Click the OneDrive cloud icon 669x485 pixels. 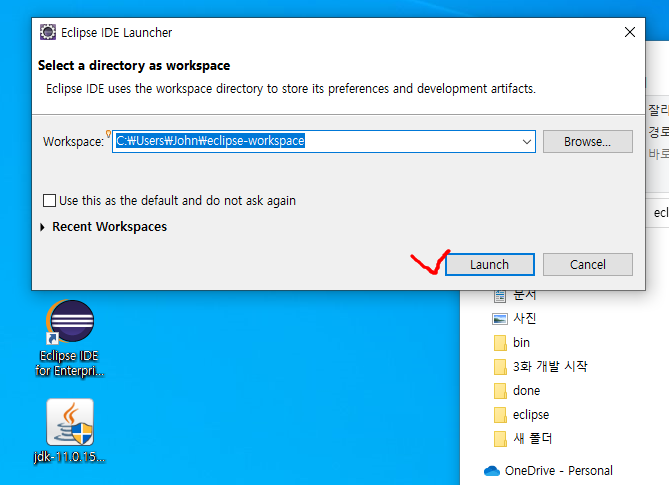point(492,471)
